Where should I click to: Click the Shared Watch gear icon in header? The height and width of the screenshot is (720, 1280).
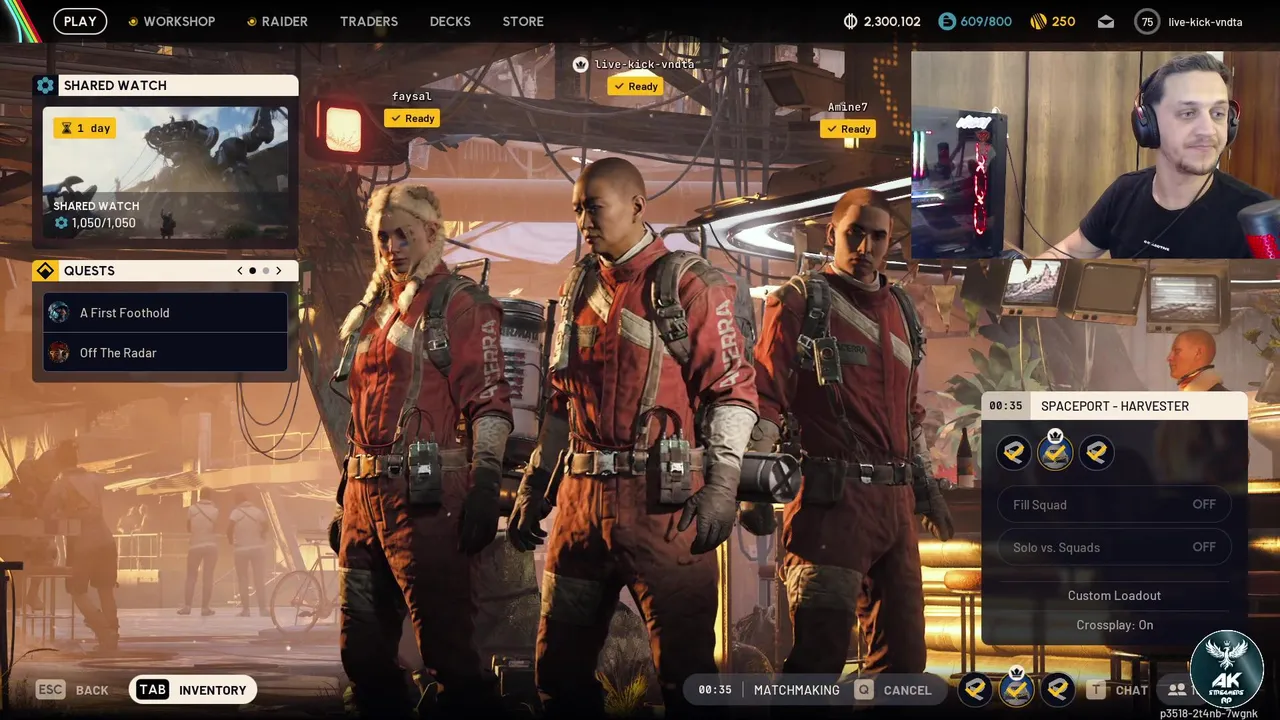45,85
